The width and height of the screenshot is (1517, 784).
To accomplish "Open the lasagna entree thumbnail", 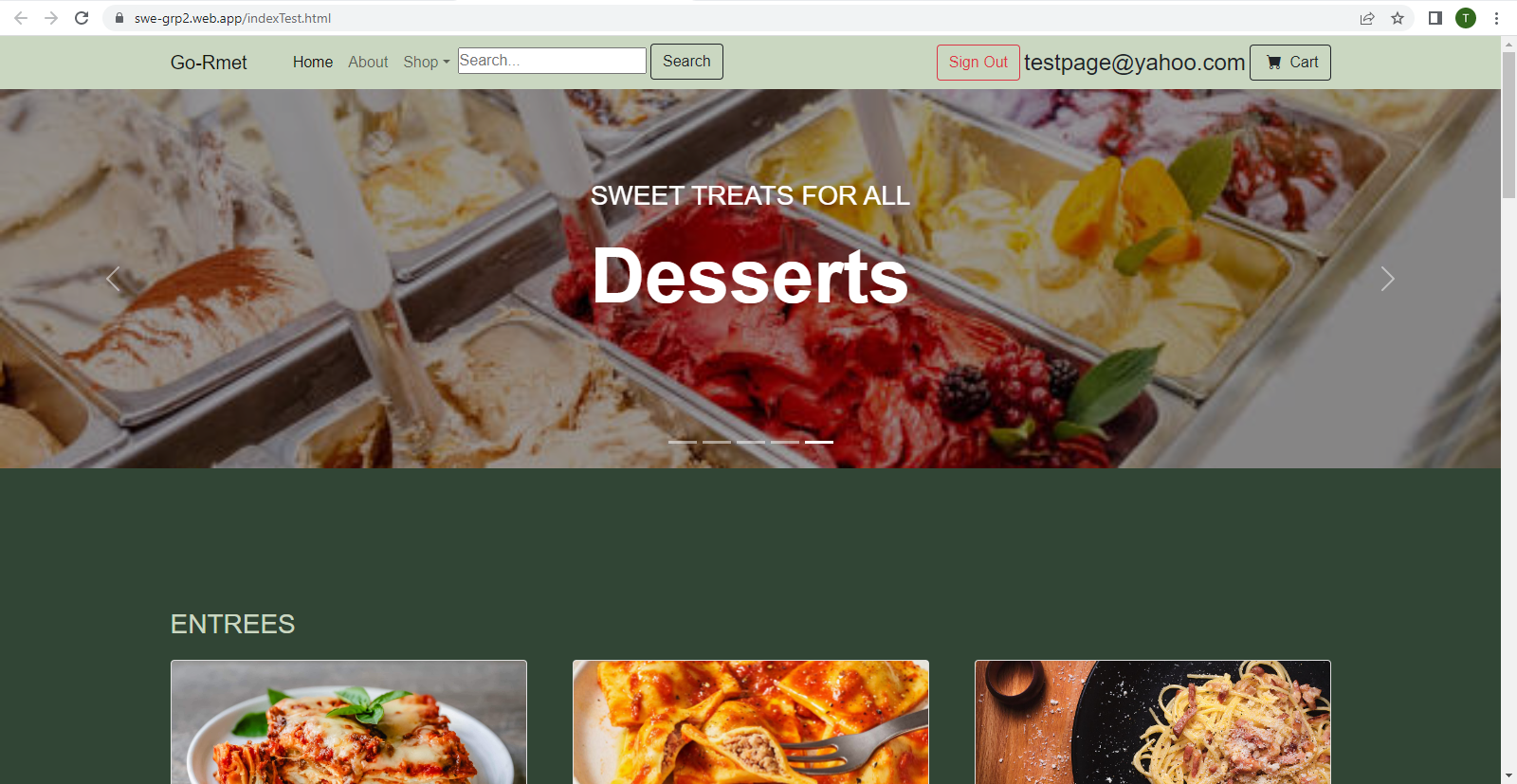I will tap(349, 722).
